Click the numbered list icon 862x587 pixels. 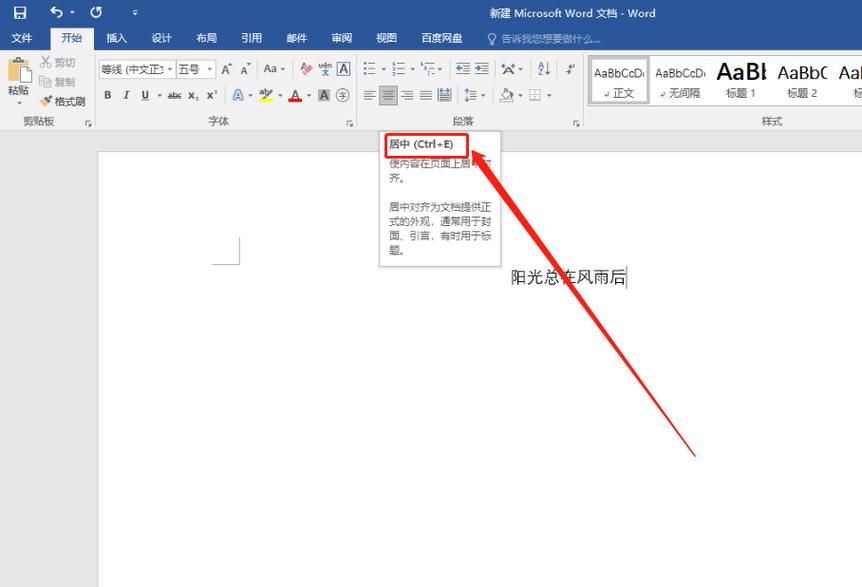click(x=398, y=70)
